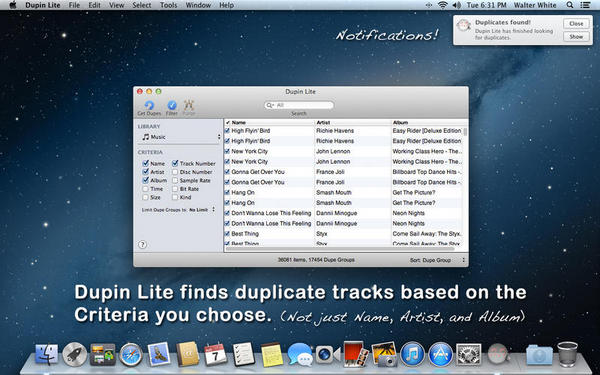Image resolution: width=600 pixels, height=375 pixels.
Task: Open Contacts address book in the Dock
Action: click(x=188, y=354)
